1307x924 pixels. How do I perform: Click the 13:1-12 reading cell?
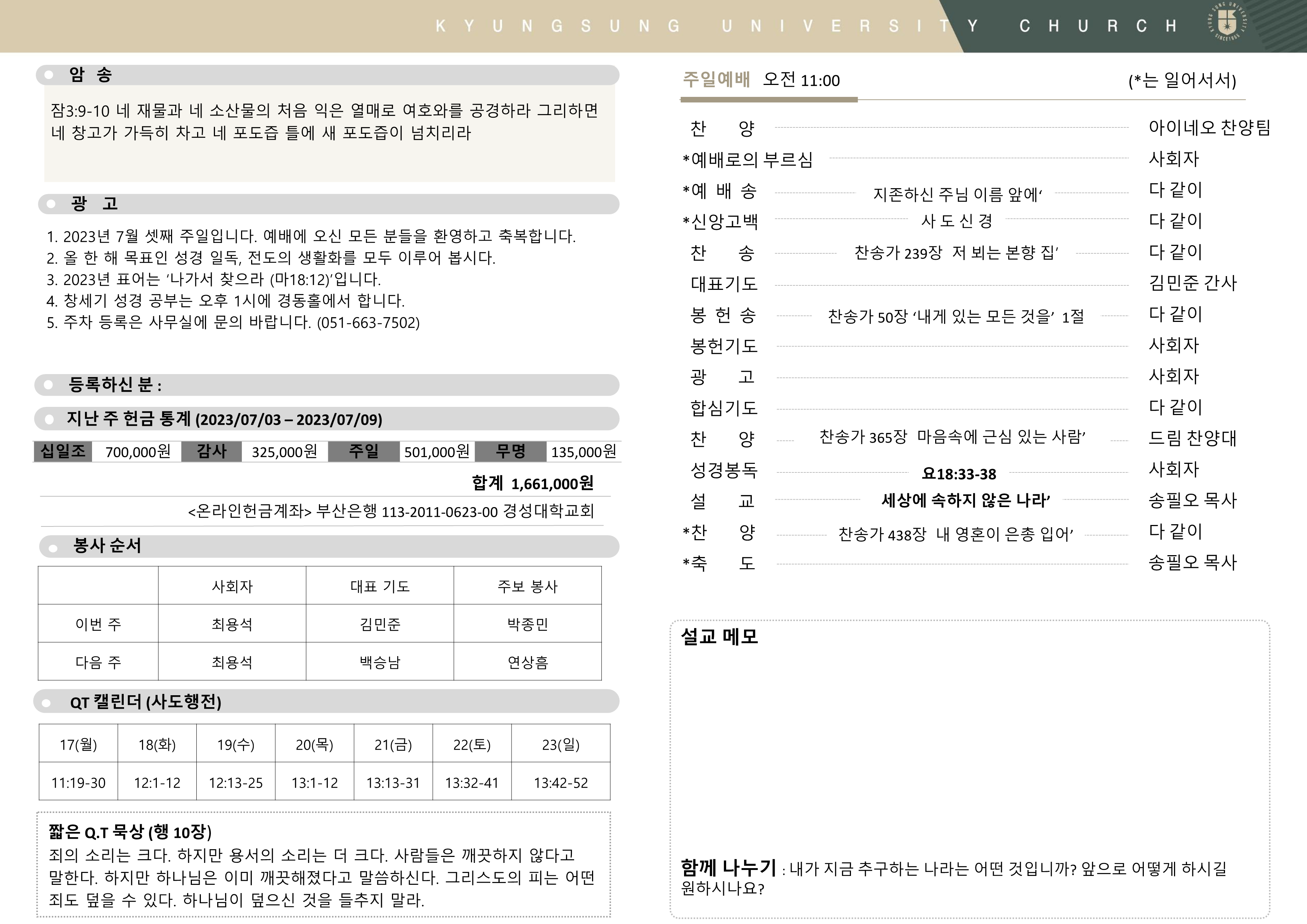click(x=314, y=782)
